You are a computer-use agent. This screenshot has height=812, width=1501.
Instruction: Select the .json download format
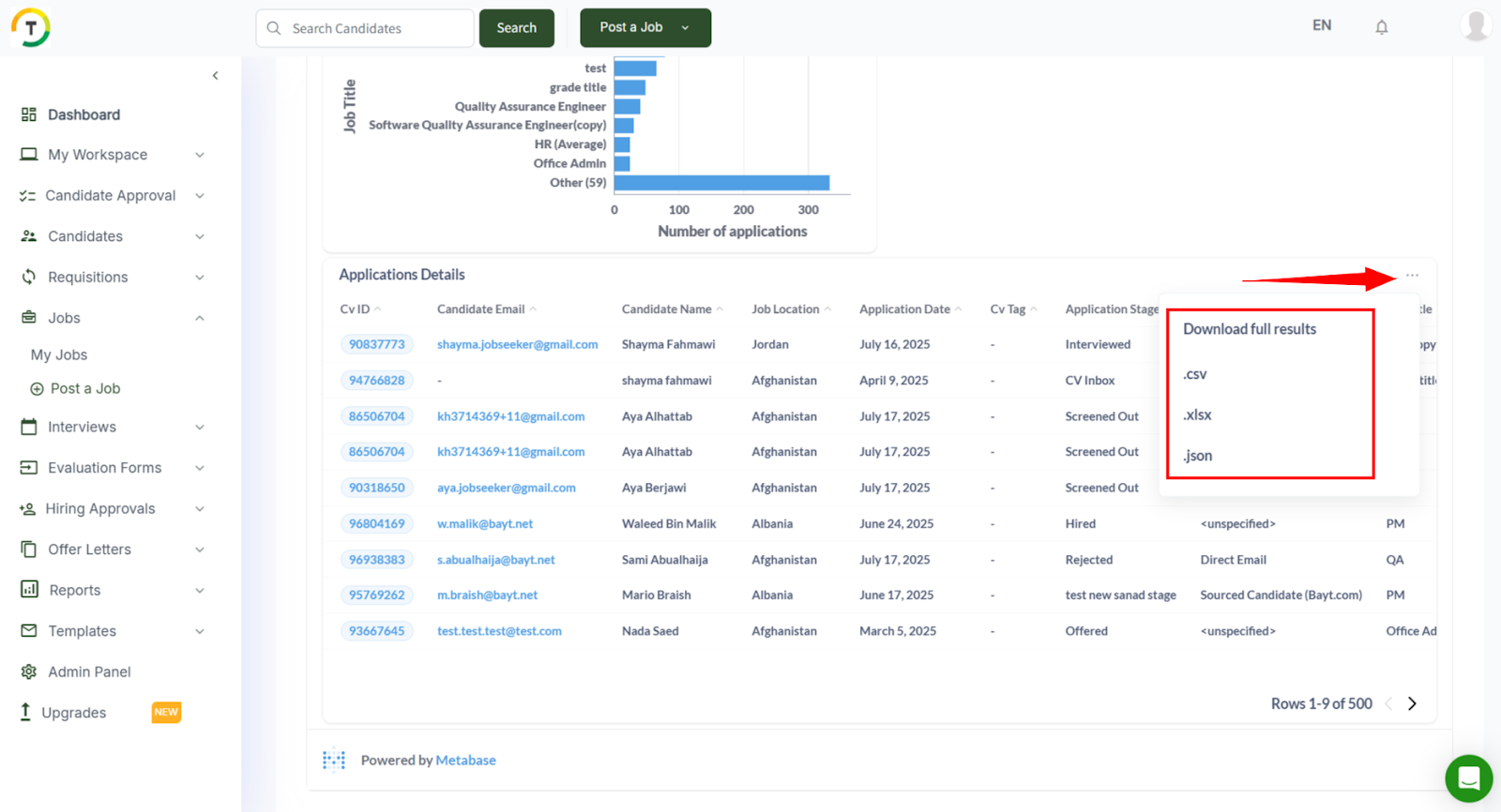[x=1198, y=456]
